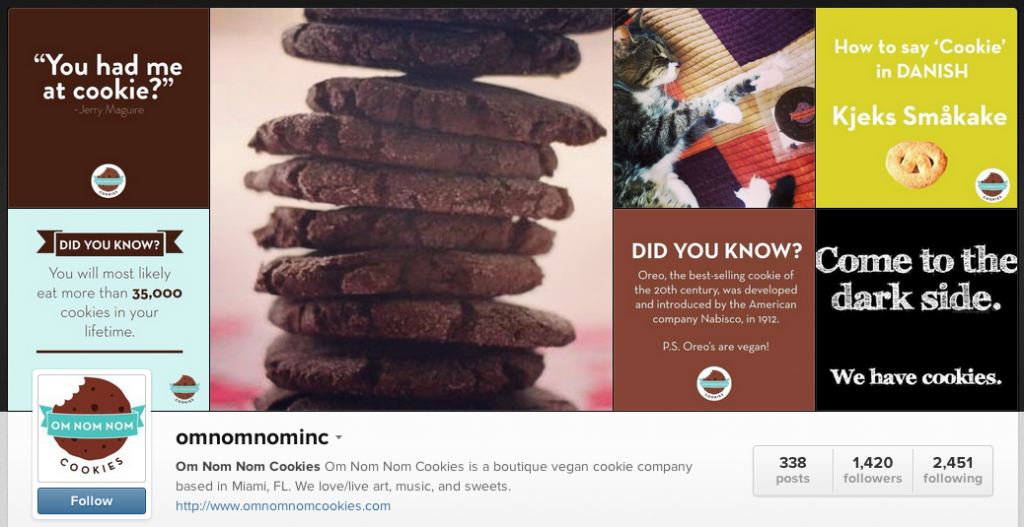1024x527 pixels.
Task: Open the omnomnominc username dropdown arrow
Action: click(339, 438)
